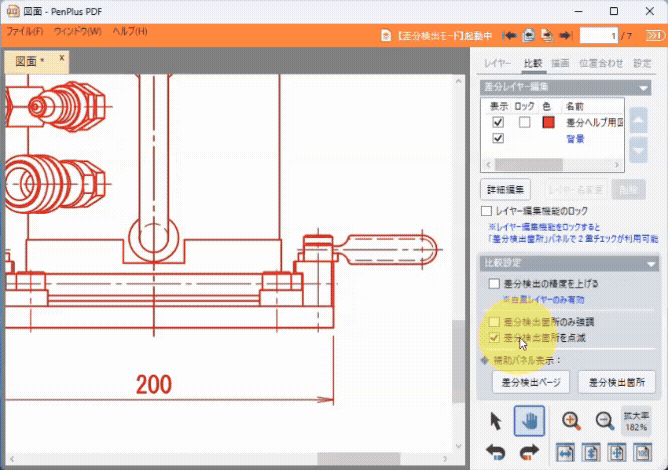Select the arrow pointer tool
Image resolution: width=668 pixels, height=470 pixels.
(496, 422)
